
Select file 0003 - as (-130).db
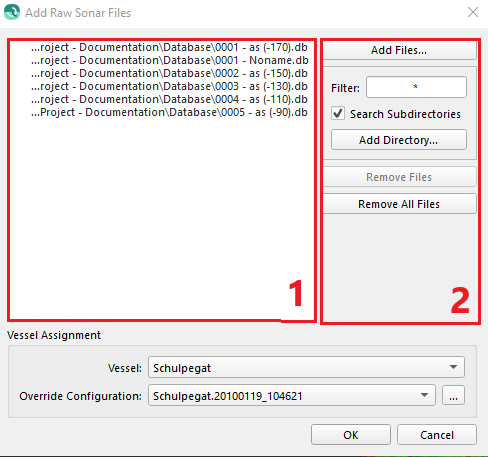click(x=169, y=86)
